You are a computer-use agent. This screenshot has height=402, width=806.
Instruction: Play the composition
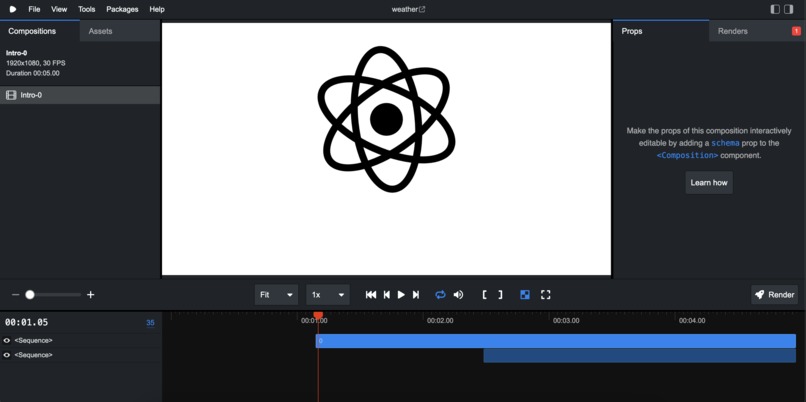[401, 295]
